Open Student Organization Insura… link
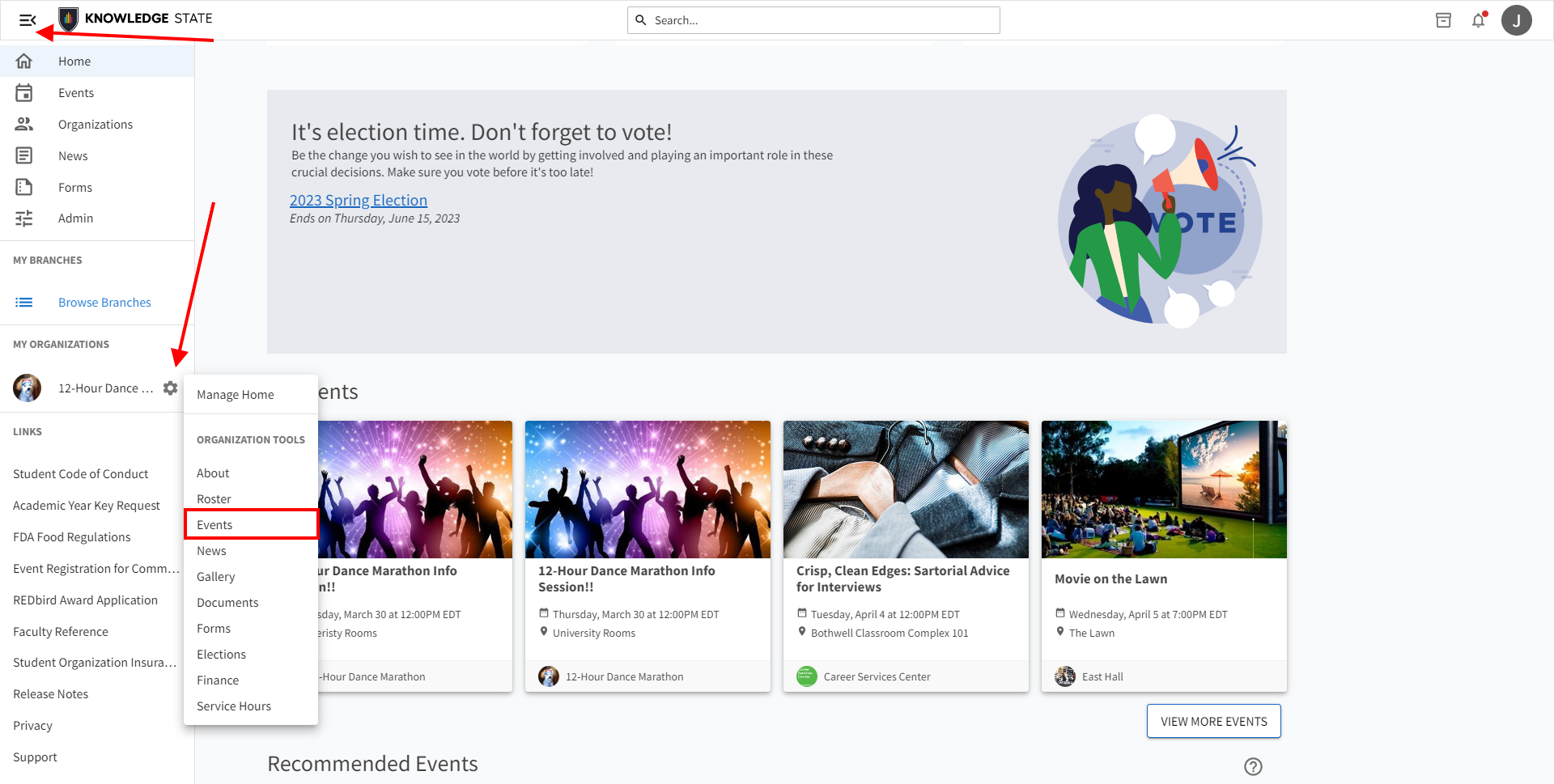 95,663
